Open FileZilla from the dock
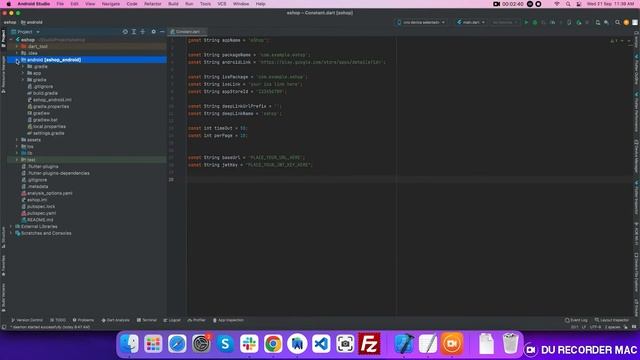 [x=369, y=344]
